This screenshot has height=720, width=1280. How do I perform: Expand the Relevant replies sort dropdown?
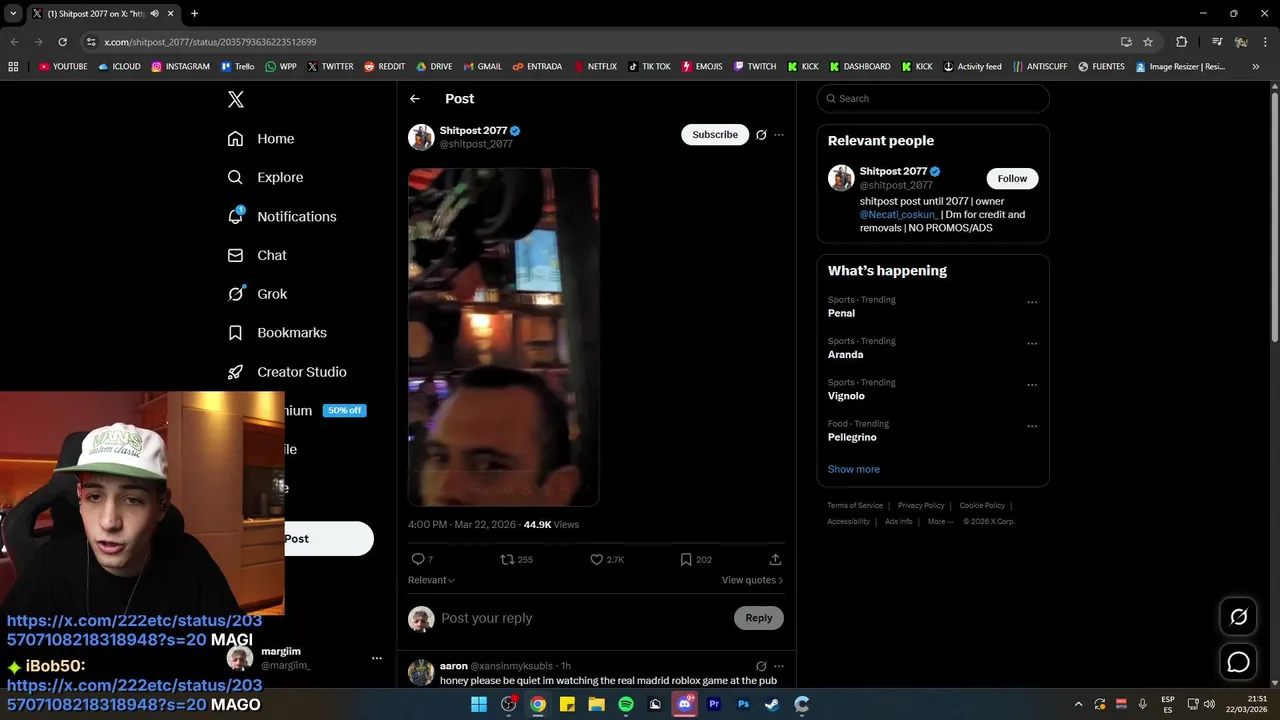tap(431, 580)
